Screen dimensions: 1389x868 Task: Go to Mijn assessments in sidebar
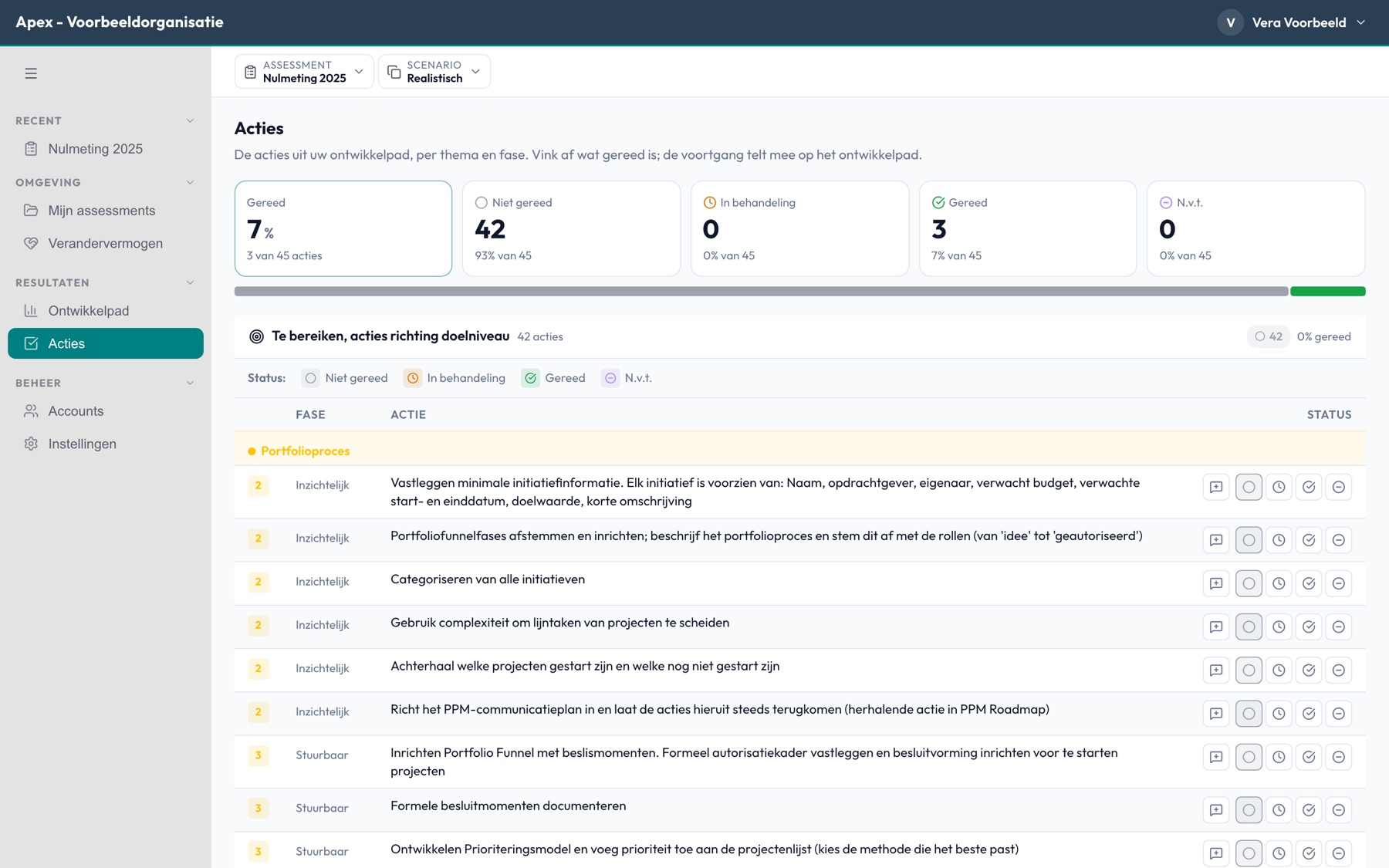coord(106,211)
